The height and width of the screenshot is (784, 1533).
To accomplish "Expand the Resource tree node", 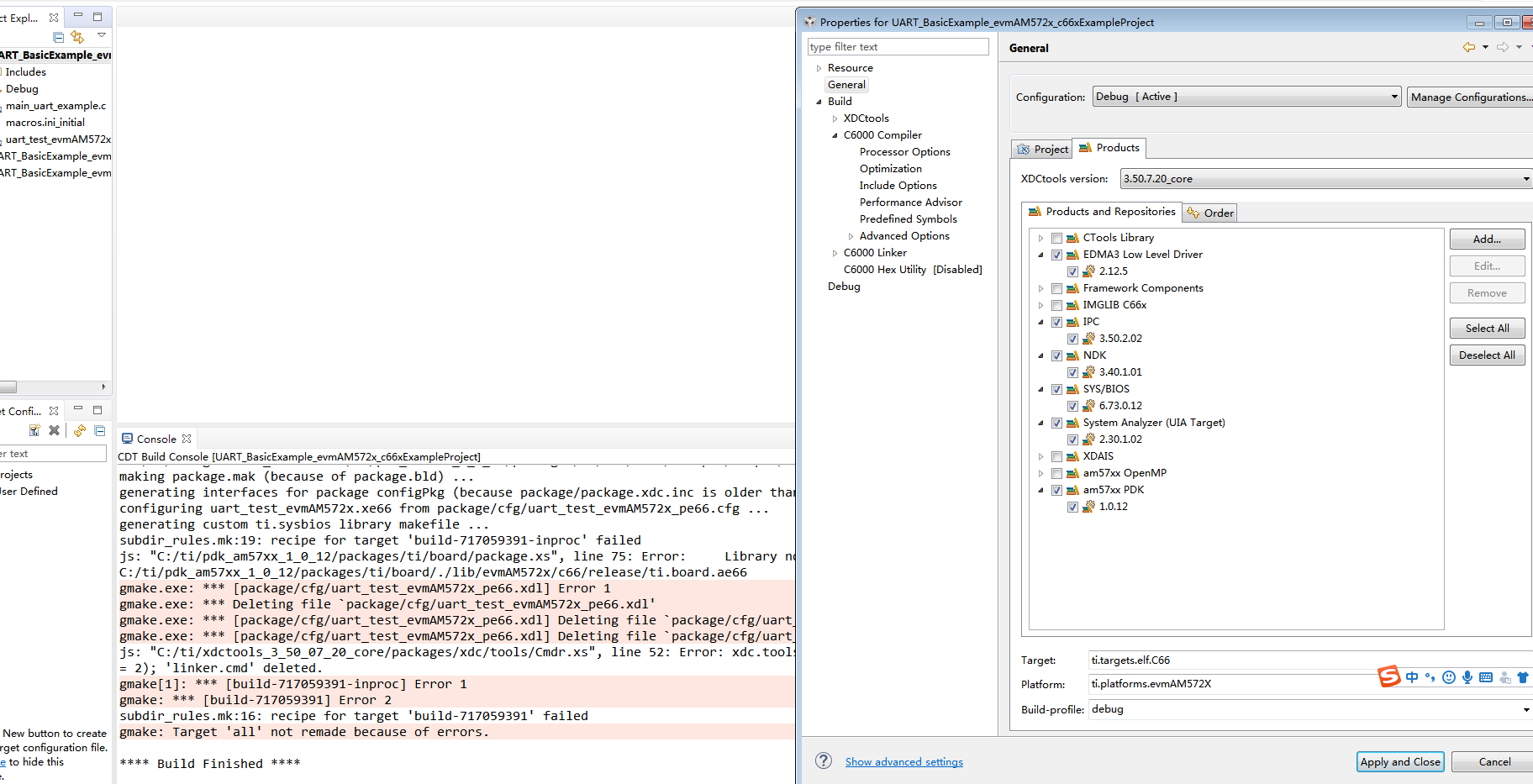I will click(819, 68).
